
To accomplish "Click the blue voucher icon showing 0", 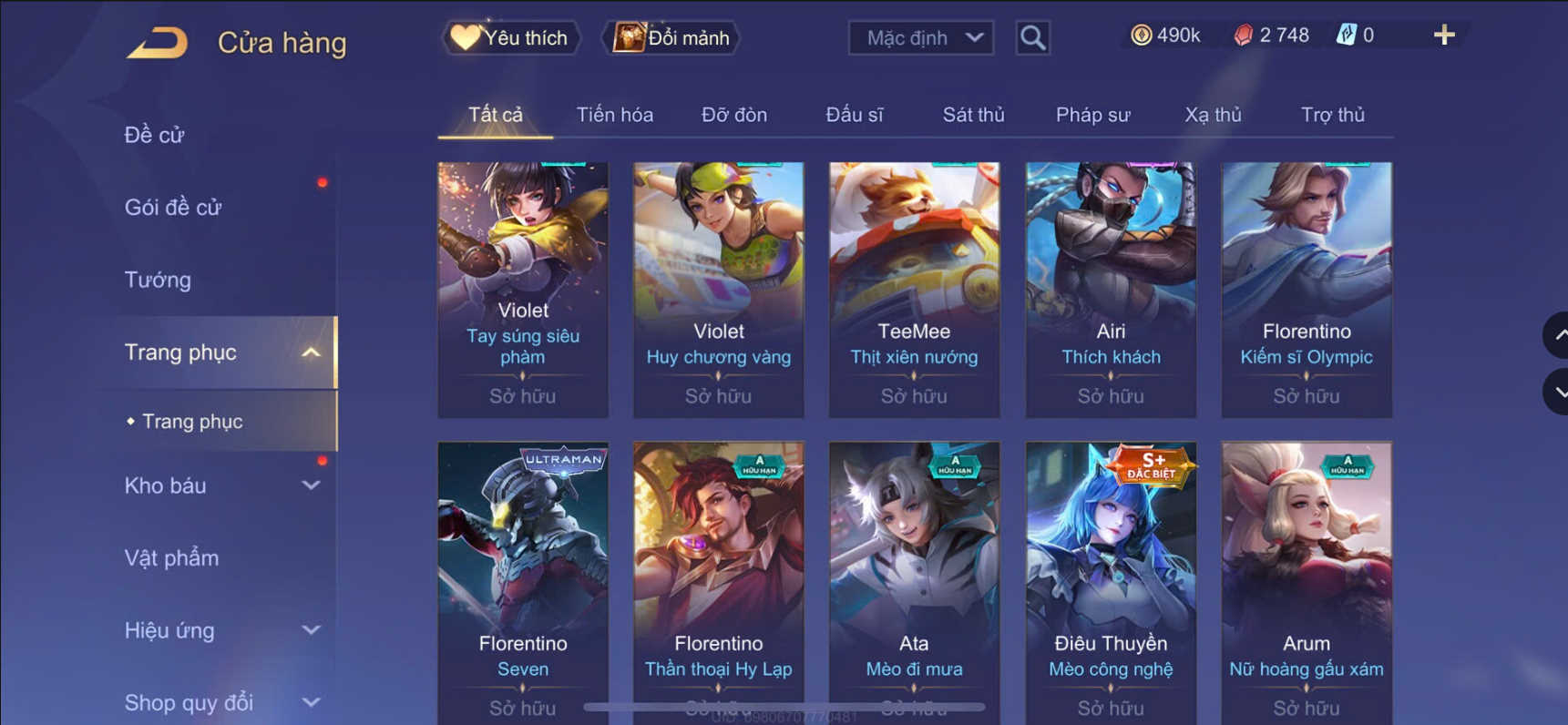I will pos(1346,36).
